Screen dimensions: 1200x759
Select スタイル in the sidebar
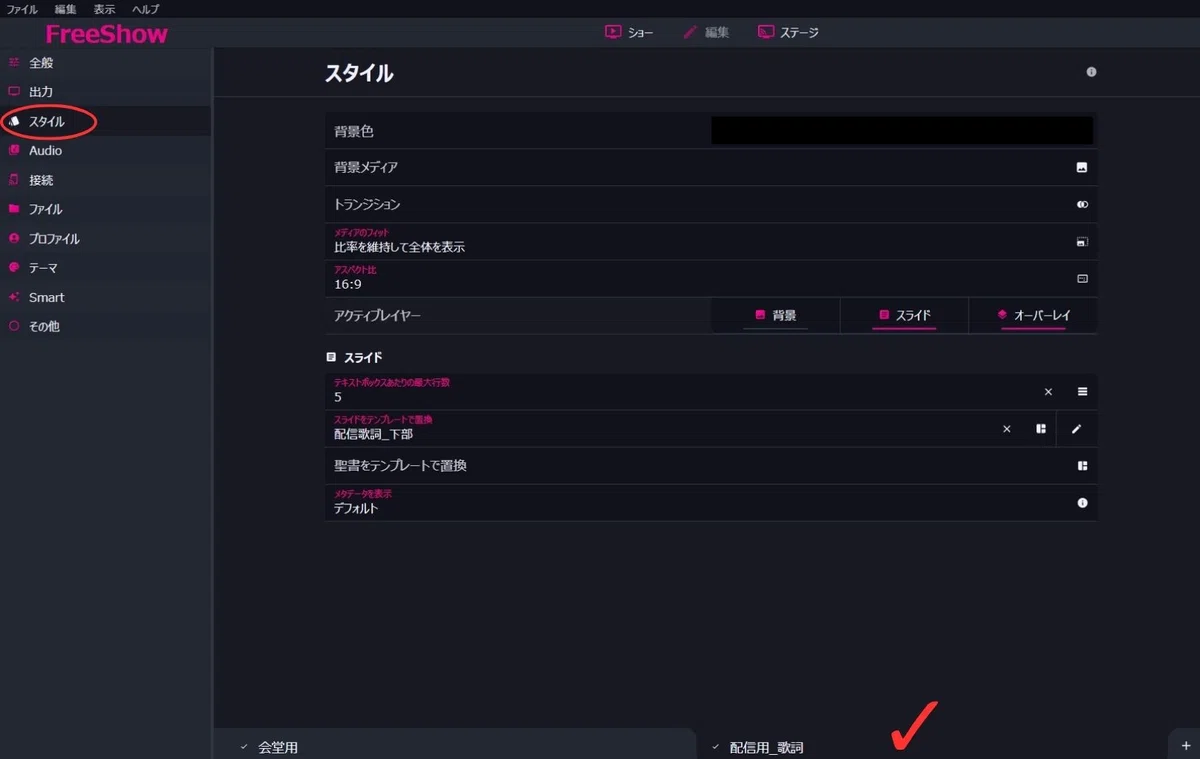point(105,121)
